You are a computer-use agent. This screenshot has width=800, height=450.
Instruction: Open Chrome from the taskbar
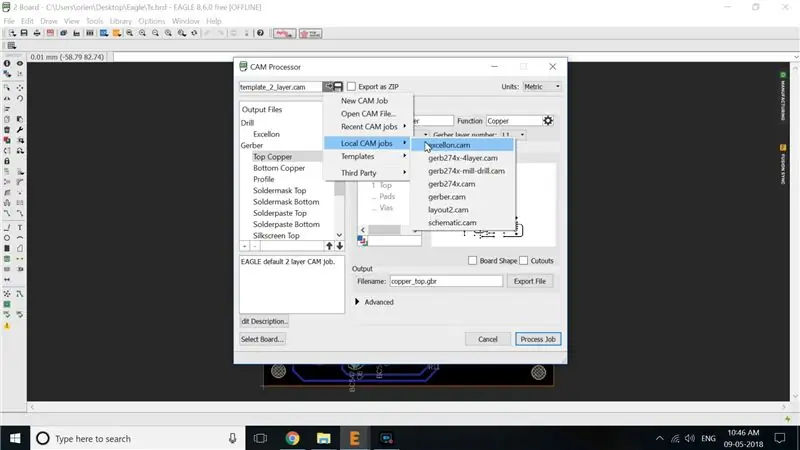coord(292,438)
